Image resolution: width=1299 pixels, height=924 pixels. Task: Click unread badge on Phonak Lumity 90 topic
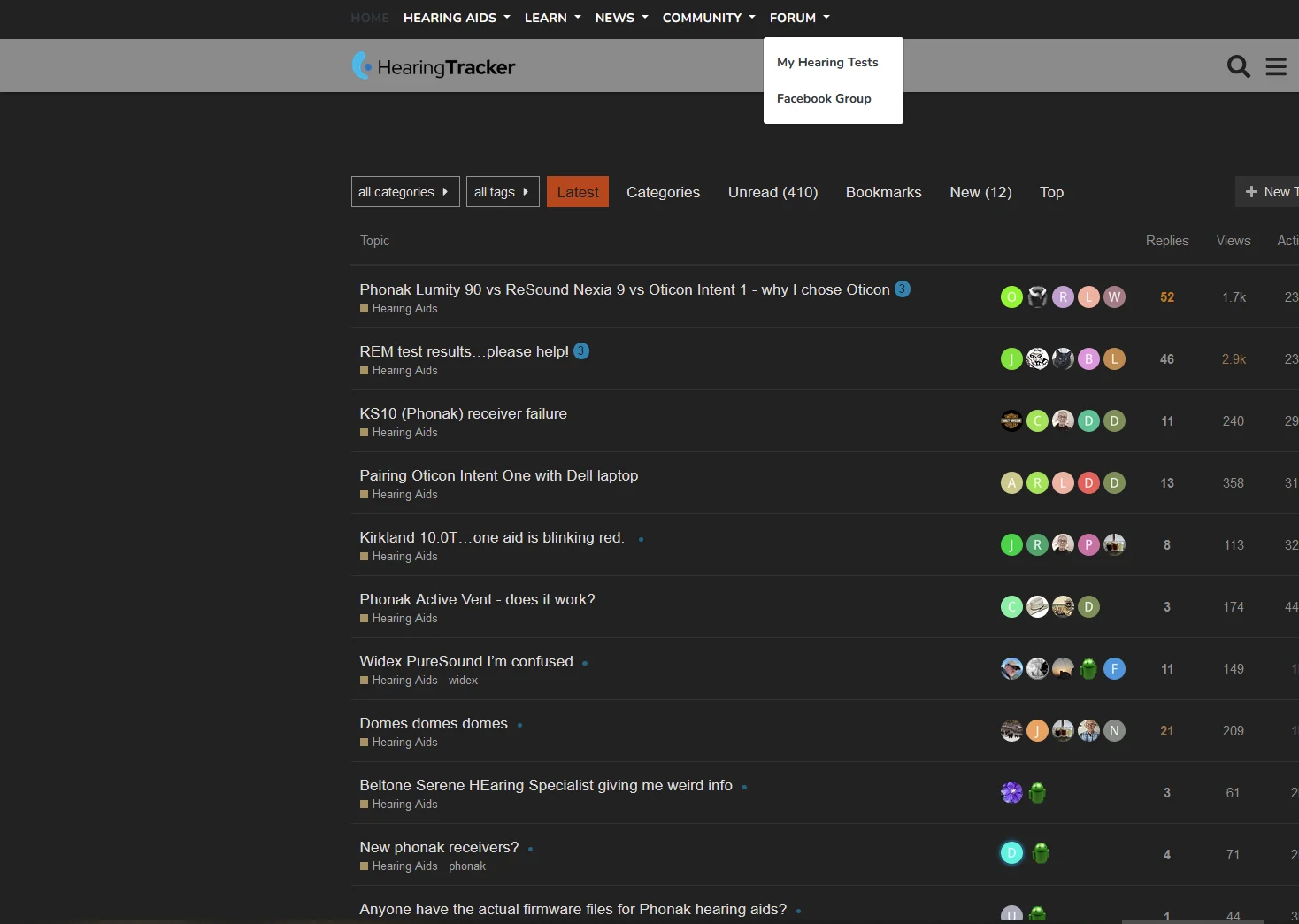(903, 289)
